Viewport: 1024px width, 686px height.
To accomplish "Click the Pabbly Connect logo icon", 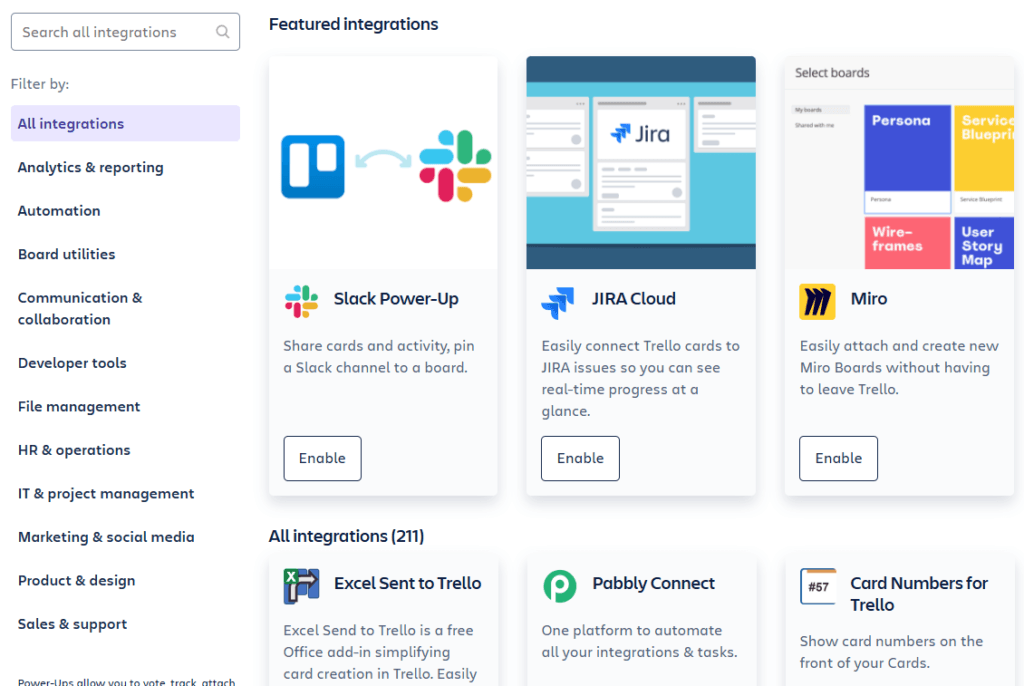I will (560, 586).
